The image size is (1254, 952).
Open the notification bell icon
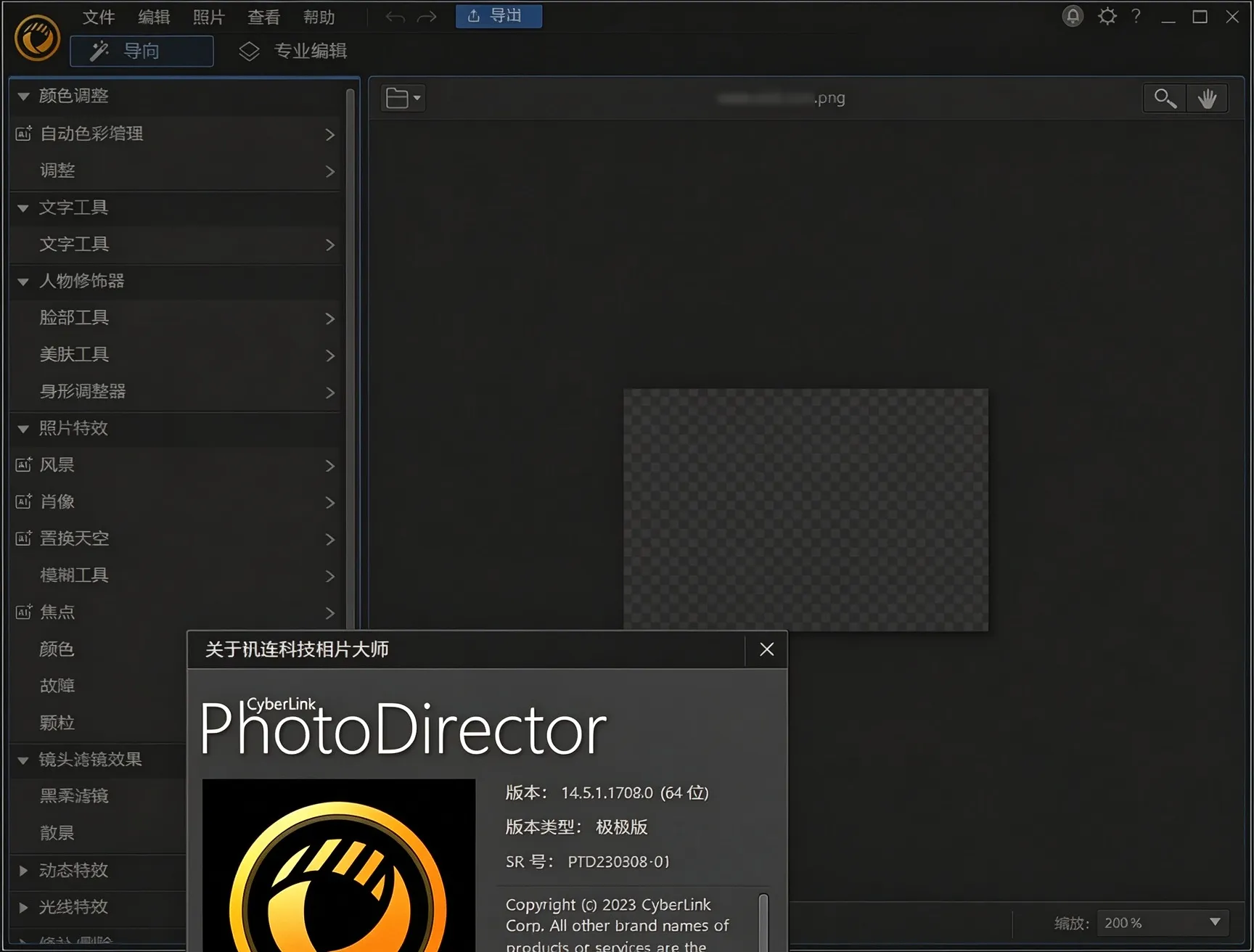point(1073,16)
